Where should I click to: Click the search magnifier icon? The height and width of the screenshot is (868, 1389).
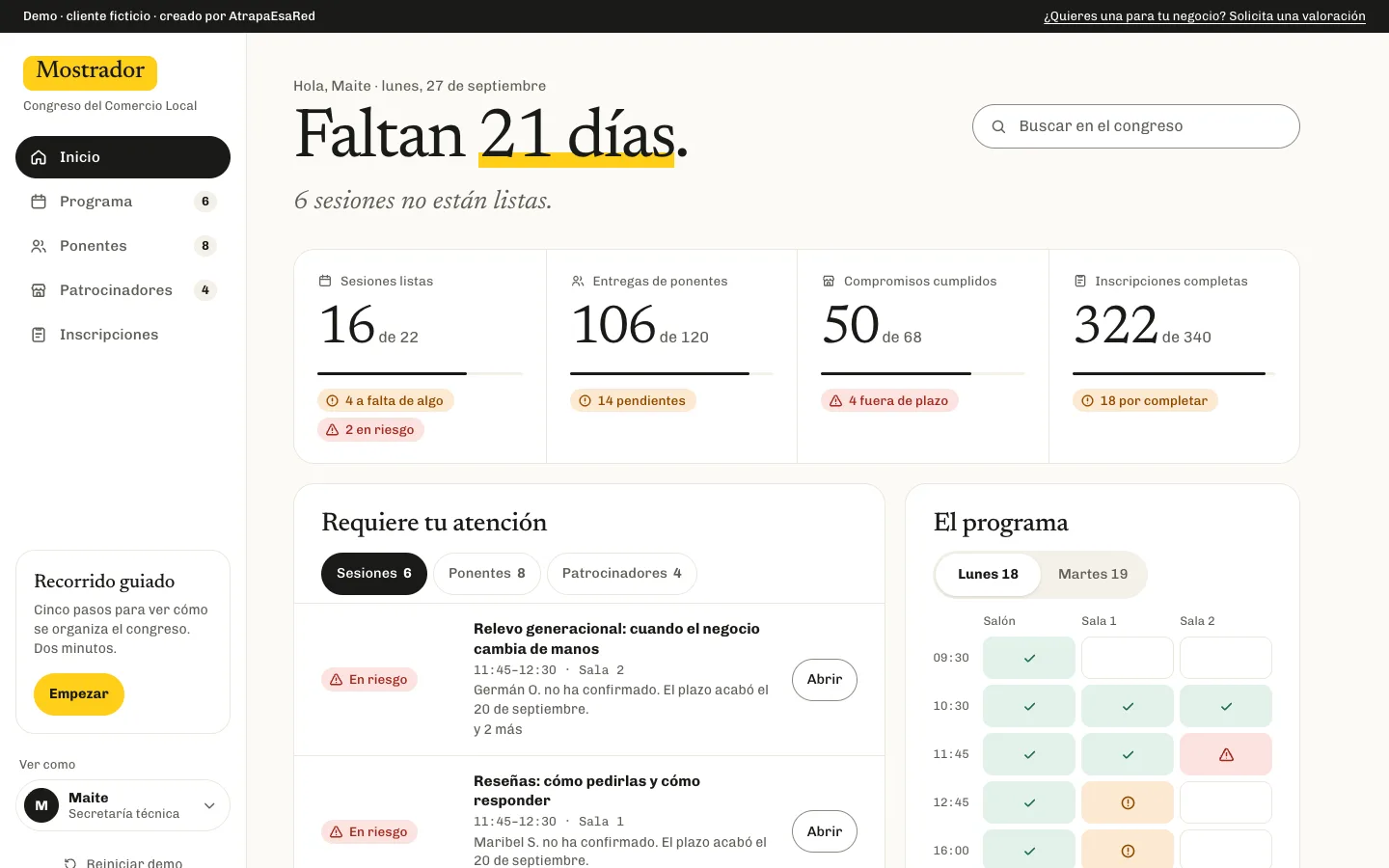[x=998, y=126]
